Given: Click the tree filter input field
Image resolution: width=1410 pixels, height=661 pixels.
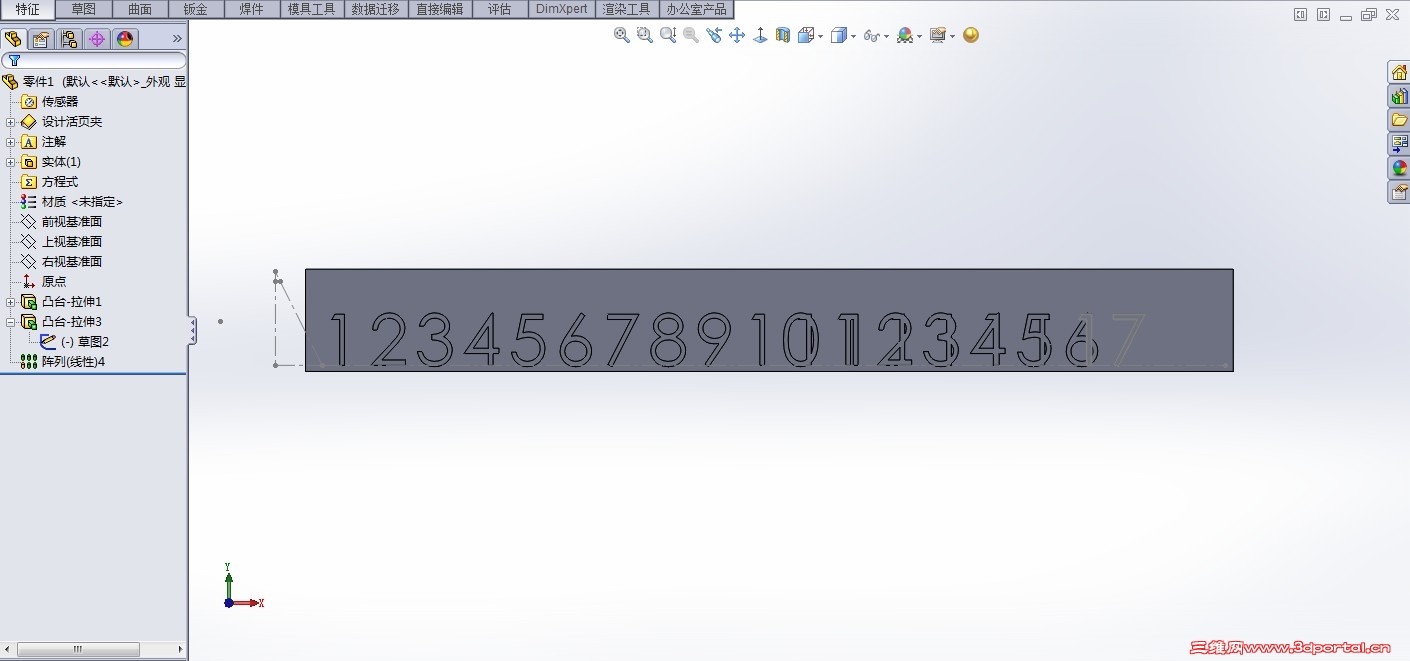Looking at the screenshot, I should [94, 61].
